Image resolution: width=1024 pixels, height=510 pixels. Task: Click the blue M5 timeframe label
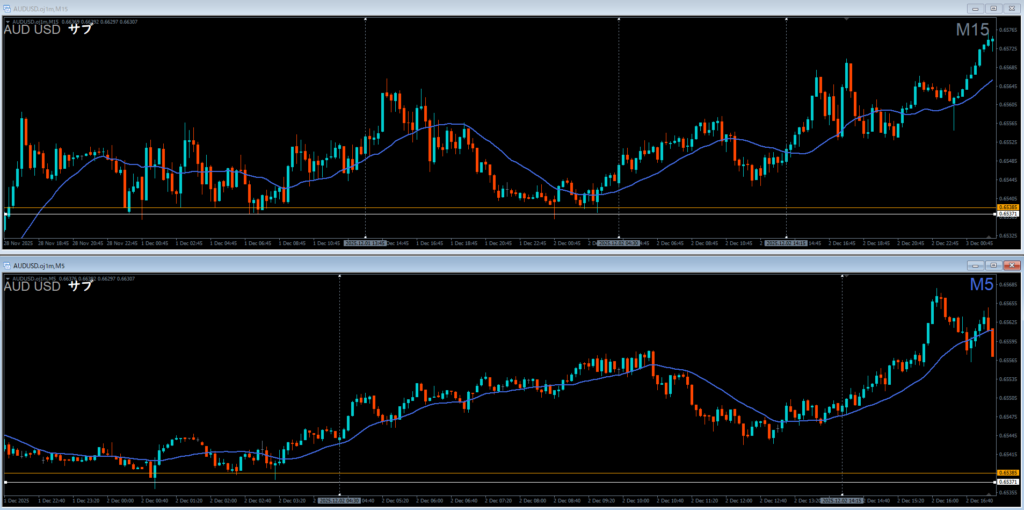984,286
